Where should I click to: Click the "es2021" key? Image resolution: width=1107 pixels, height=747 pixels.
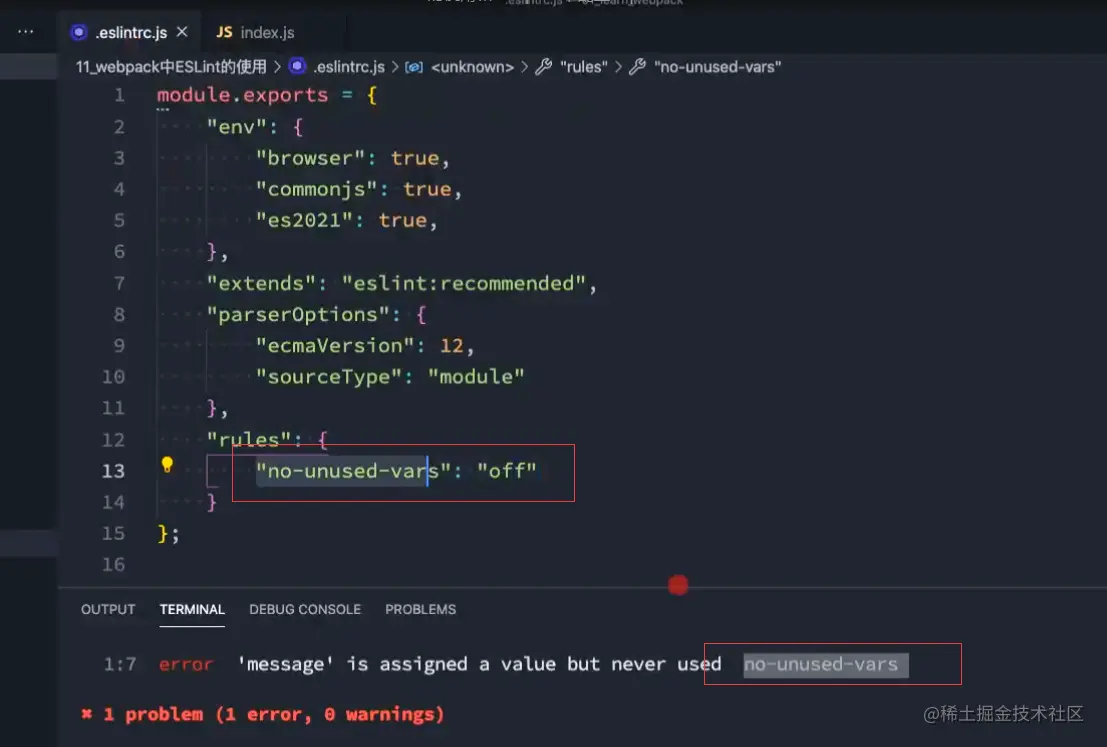(304, 220)
